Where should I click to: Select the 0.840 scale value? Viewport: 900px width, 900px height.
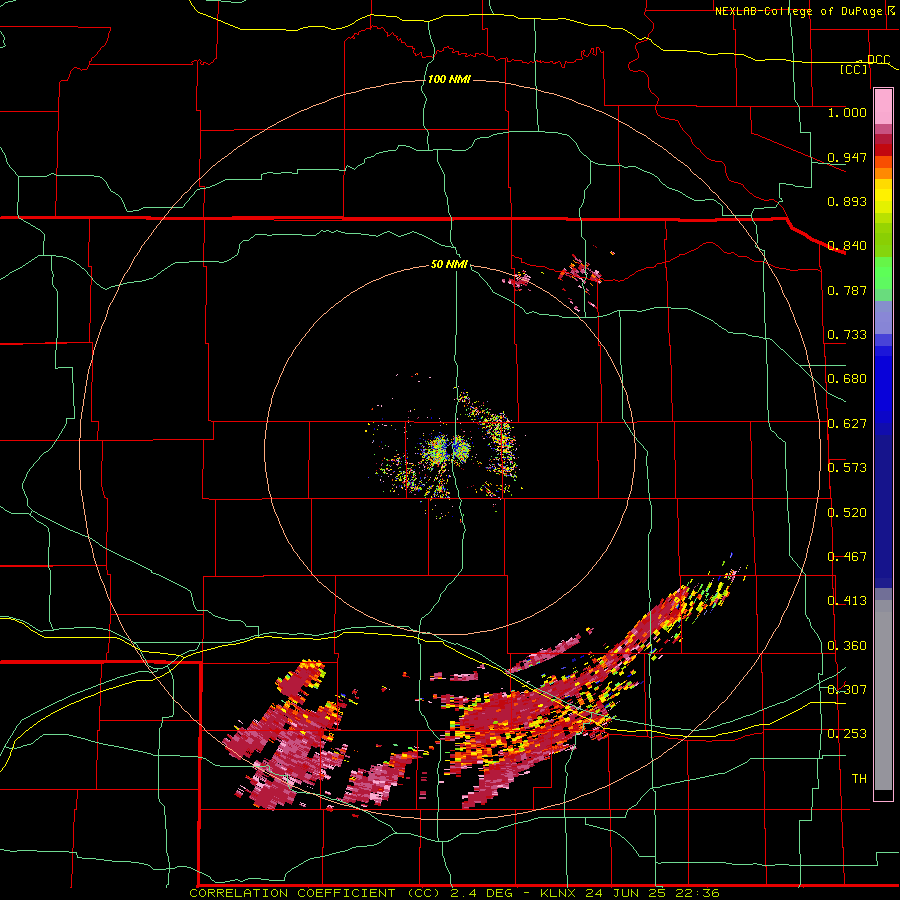(x=847, y=246)
